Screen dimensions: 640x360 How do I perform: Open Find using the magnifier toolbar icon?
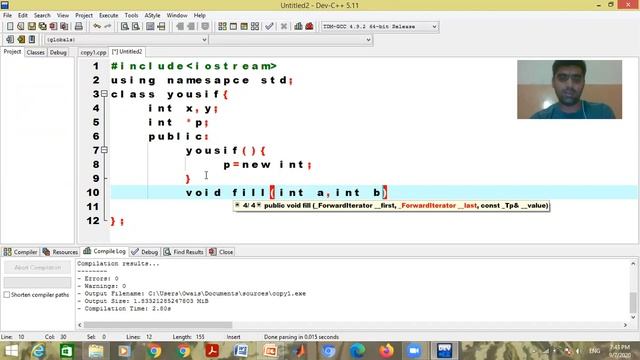[124, 27]
